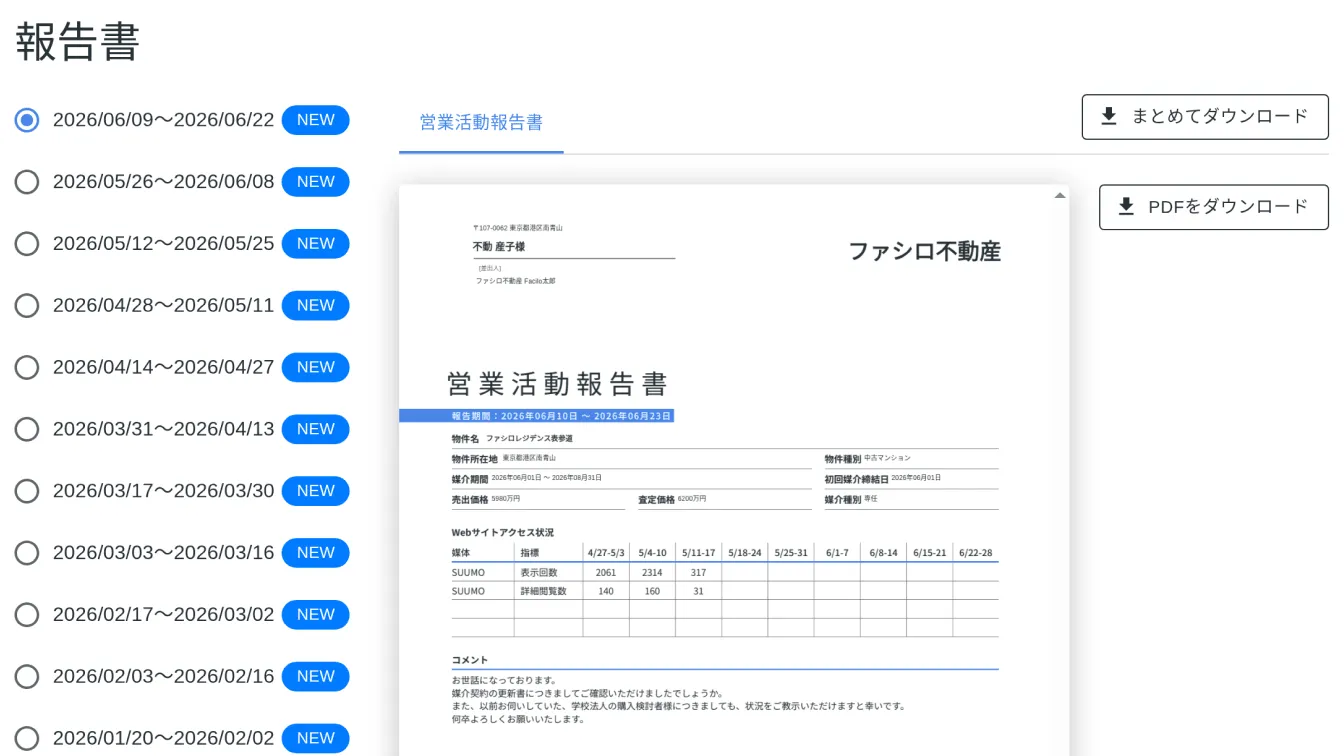Click the まとめてダウンロード button
The width and height of the screenshot is (1344, 756).
coord(1205,117)
